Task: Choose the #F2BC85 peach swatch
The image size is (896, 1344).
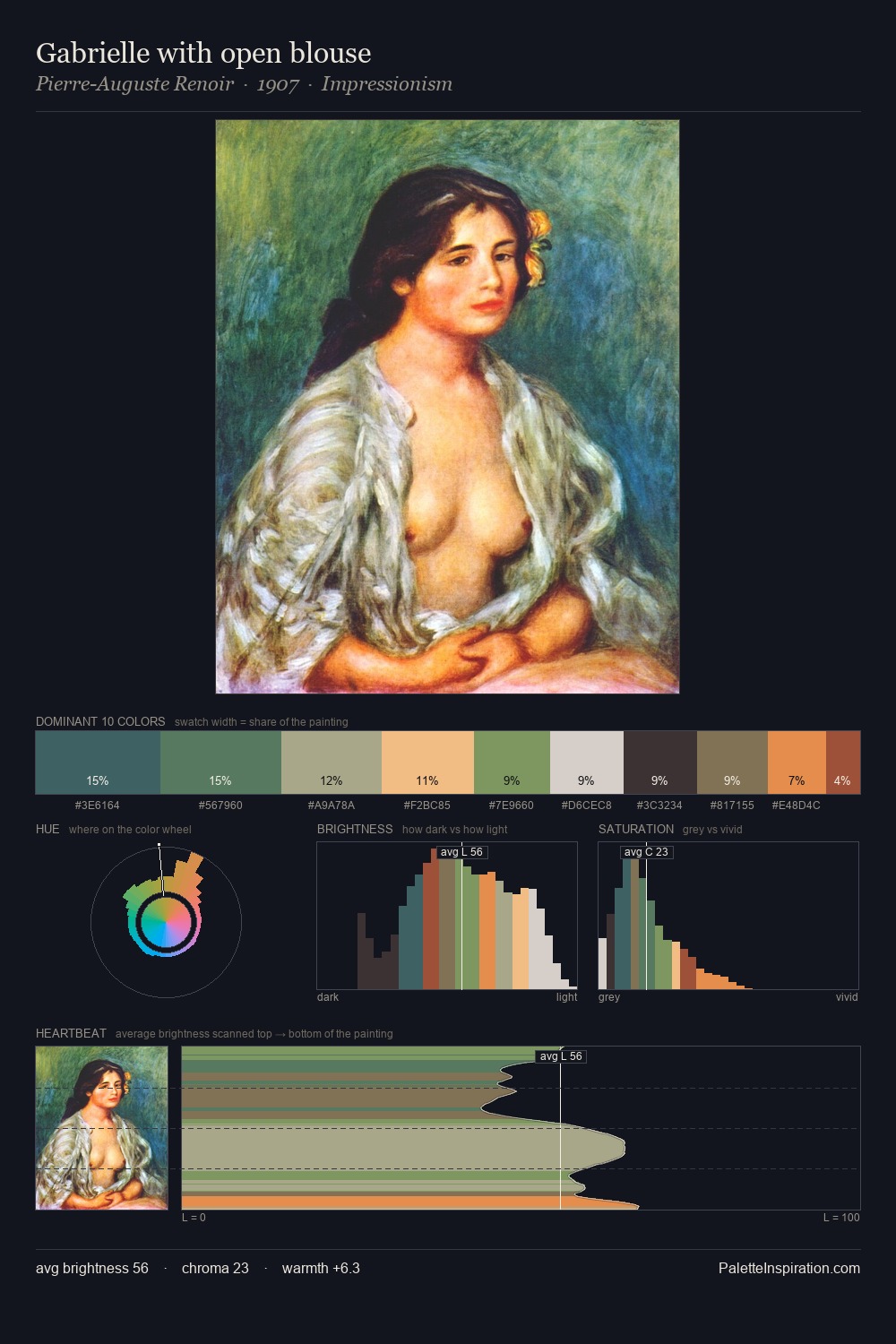Action: pos(427,762)
